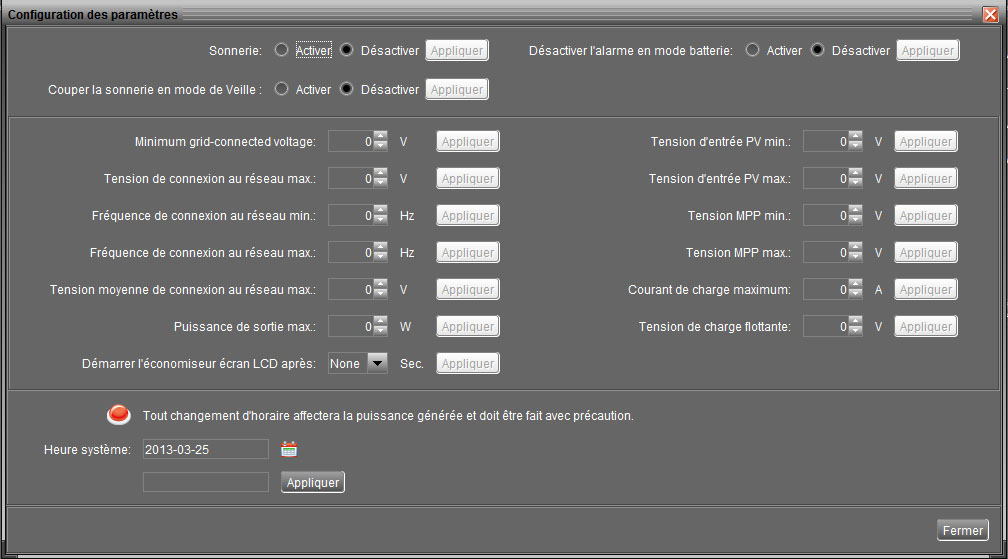This screenshot has width=1008, height=559.
Task: Decrease Tension d'entrée PV max value
Action: pyautogui.click(x=855, y=183)
